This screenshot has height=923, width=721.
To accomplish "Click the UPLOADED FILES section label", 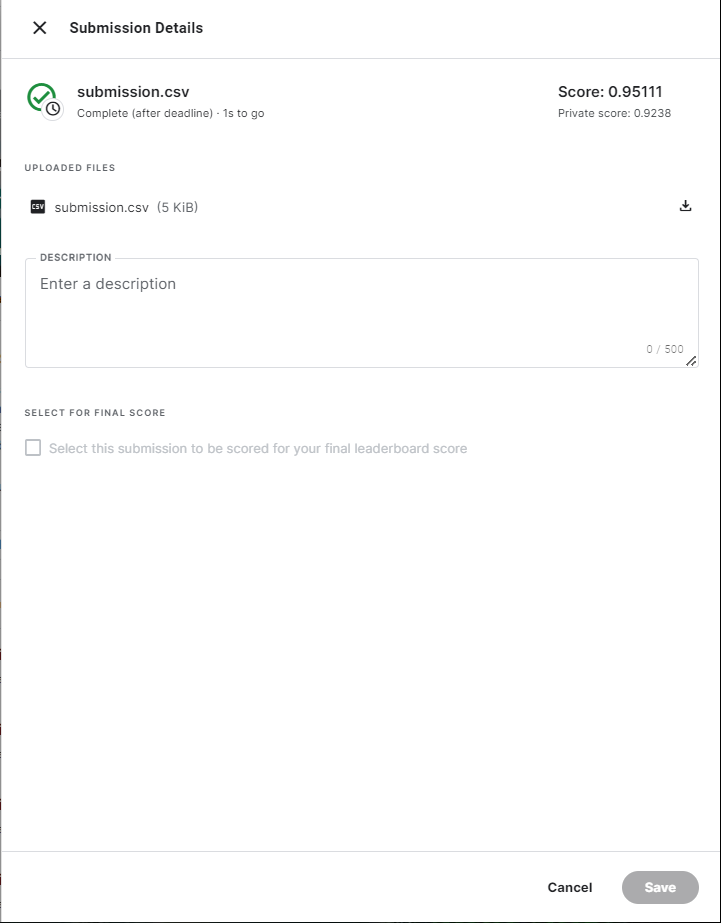I will pyautogui.click(x=70, y=167).
